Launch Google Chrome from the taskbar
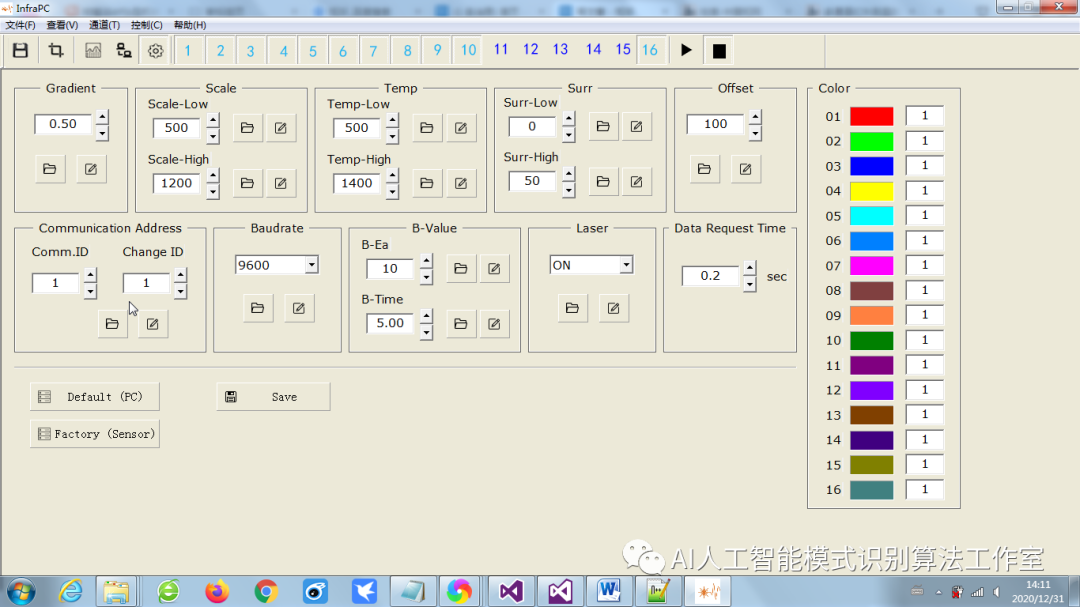The height and width of the screenshot is (607, 1080). point(266,591)
